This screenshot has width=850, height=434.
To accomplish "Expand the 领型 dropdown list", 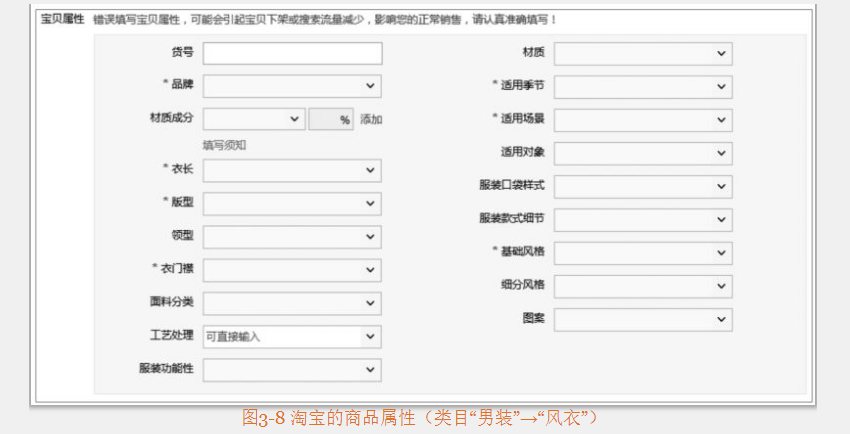I will point(292,237).
